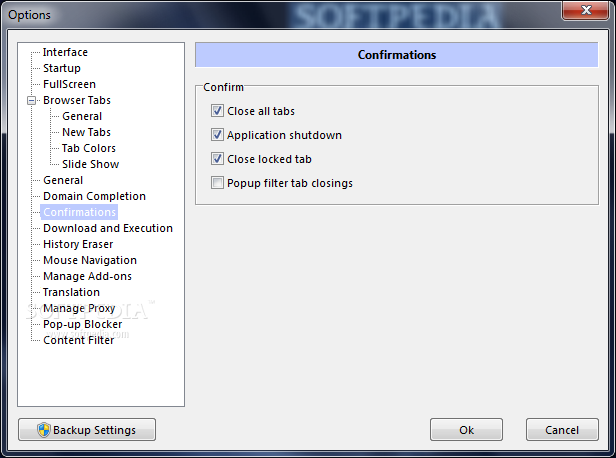Enable Popup filter tab closings
This screenshot has height=458, width=616.
click(x=217, y=183)
